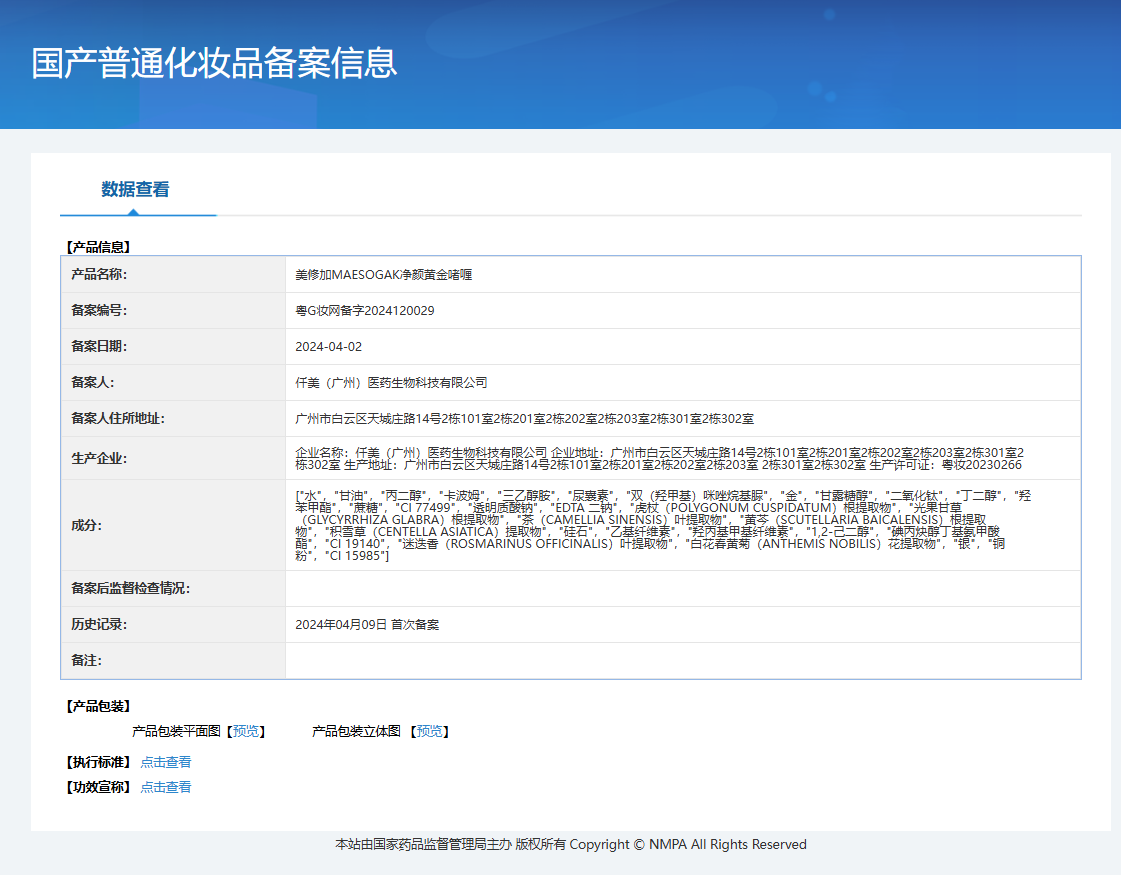Viewport: 1121px width, 875px height.
Task: Click the 历史记录 row label
Action: click(x=99, y=624)
